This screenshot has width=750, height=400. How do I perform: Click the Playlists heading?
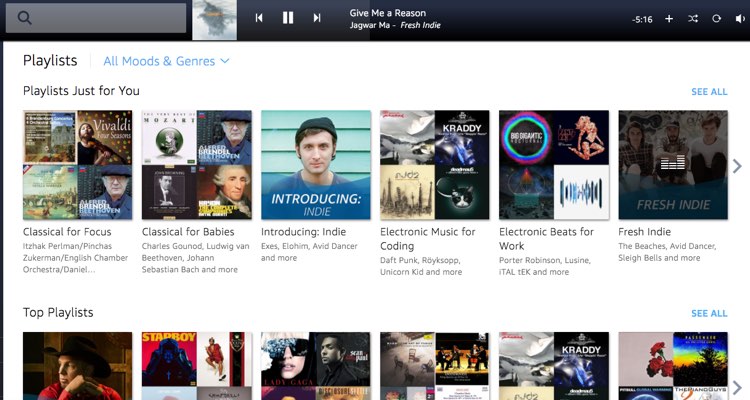(50, 61)
